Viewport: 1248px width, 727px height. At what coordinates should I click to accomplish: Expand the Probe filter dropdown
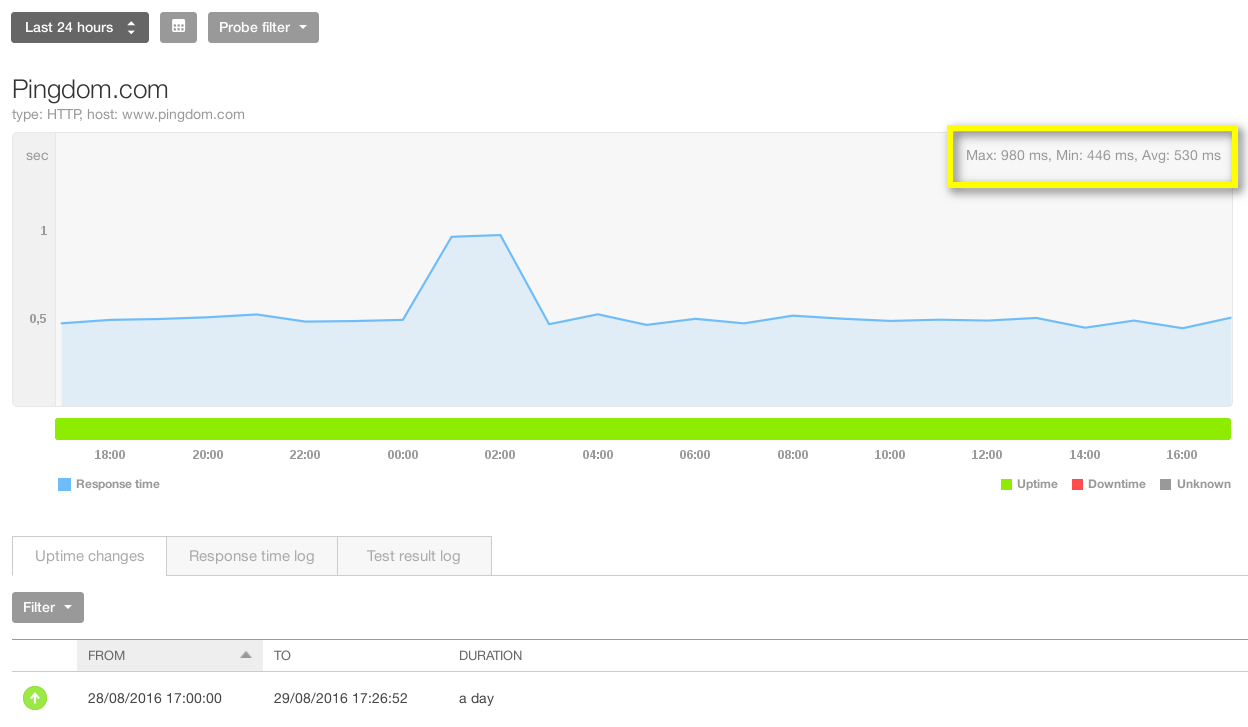263,27
